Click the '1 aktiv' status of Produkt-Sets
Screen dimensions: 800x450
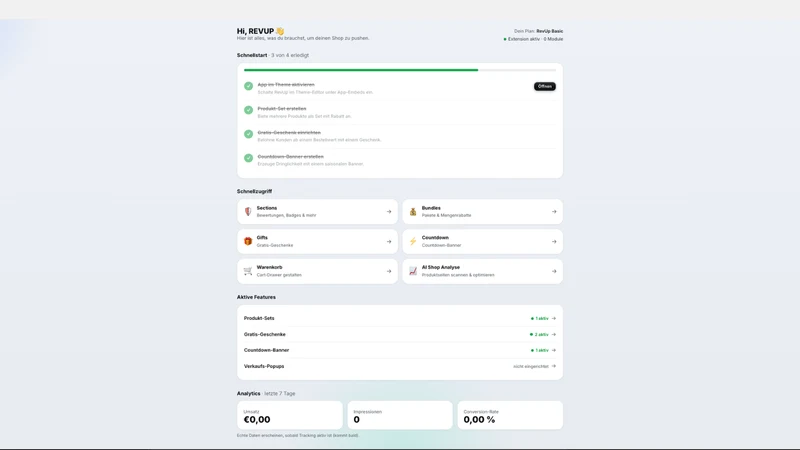[540, 318]
